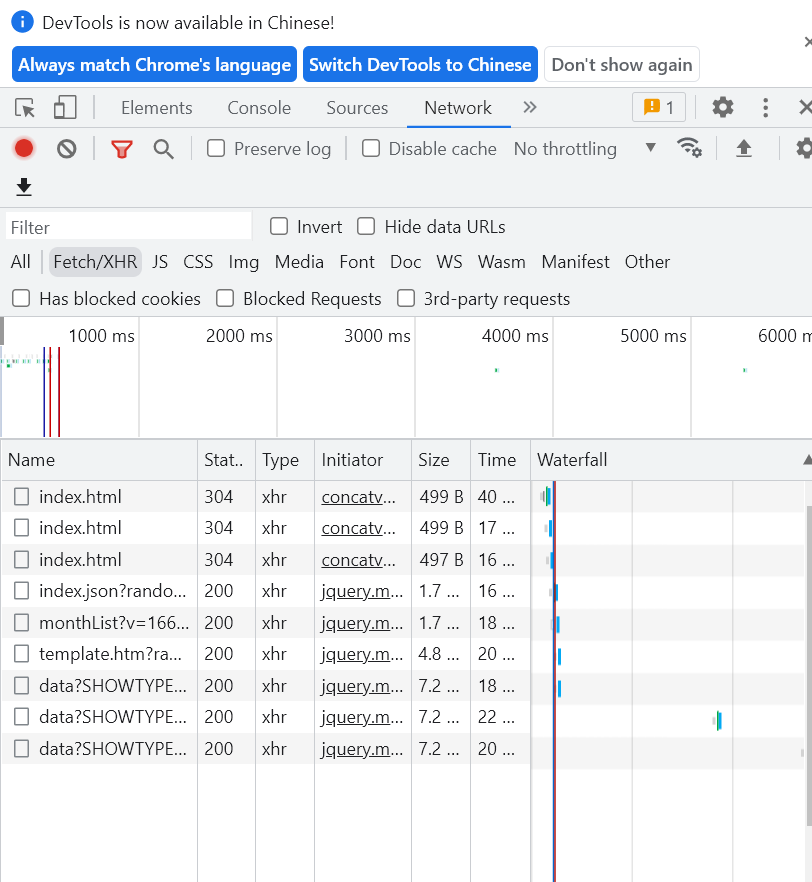Click Don't show again
The width and height of the screenshot is (812, 882).
click(621, 64)
